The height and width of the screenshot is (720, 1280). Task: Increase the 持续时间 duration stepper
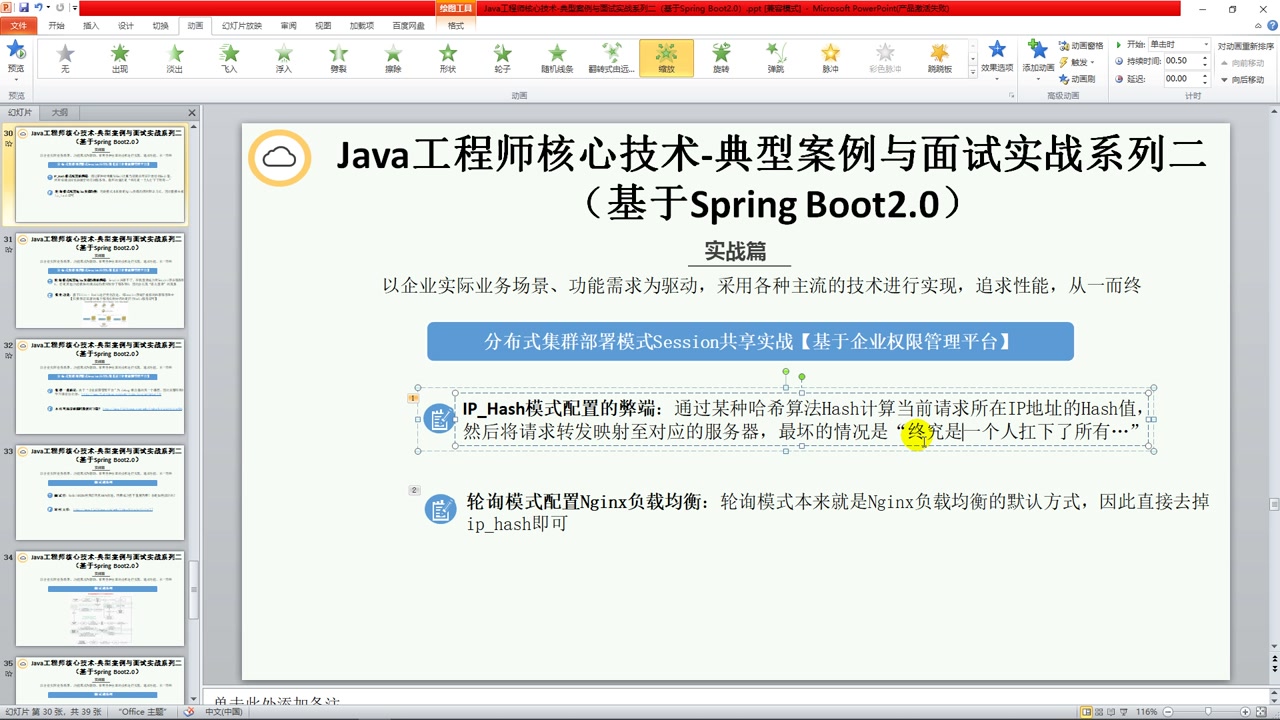pyautogui.click(x=1205, y=58)
